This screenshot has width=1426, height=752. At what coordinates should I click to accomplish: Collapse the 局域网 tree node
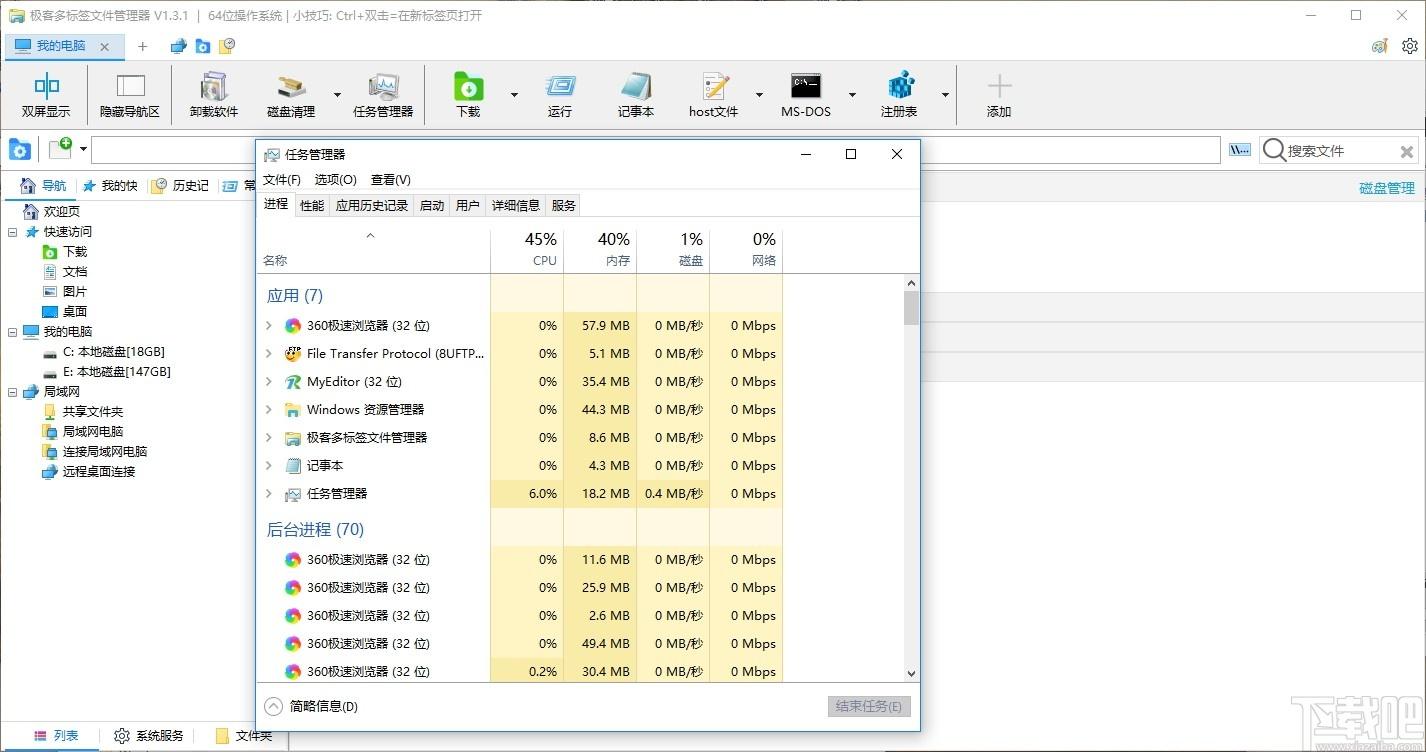(12, 391)
